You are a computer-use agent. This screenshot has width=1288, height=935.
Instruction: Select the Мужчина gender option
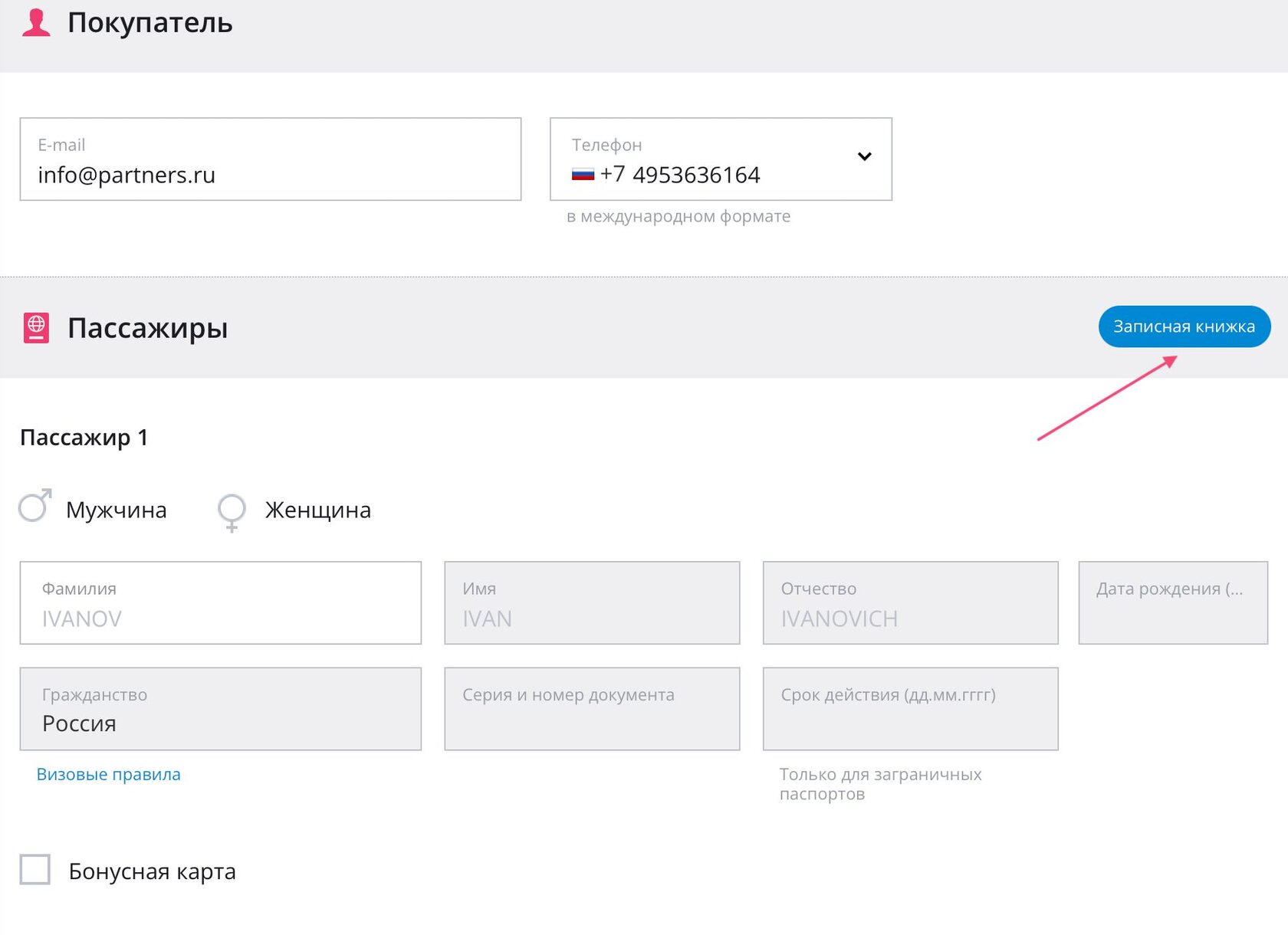coord(35,507)
